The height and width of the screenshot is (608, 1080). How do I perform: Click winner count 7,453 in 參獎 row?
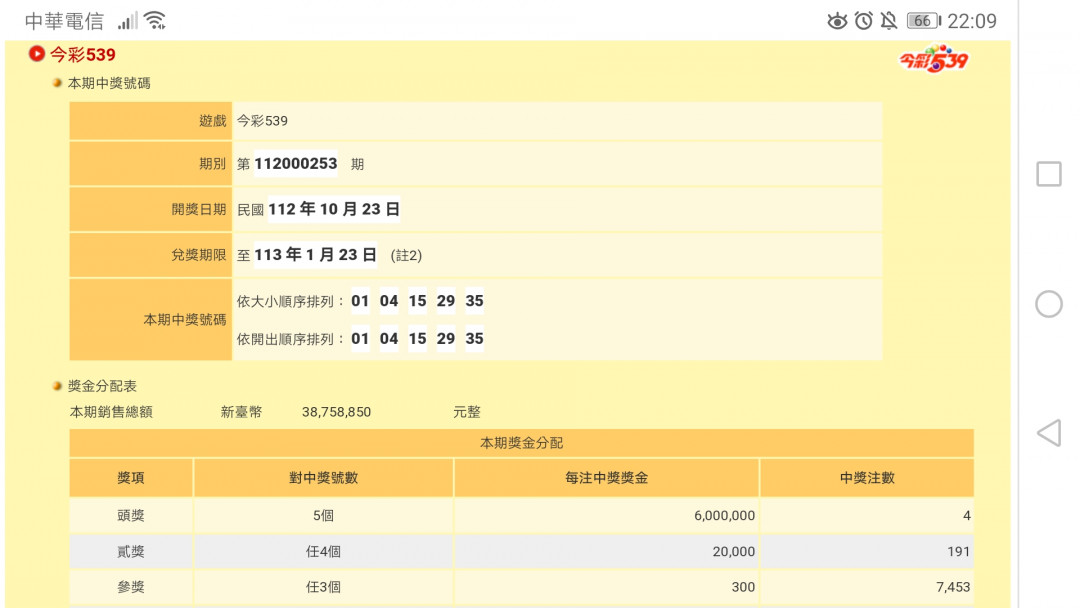click(x=953, y=587)
